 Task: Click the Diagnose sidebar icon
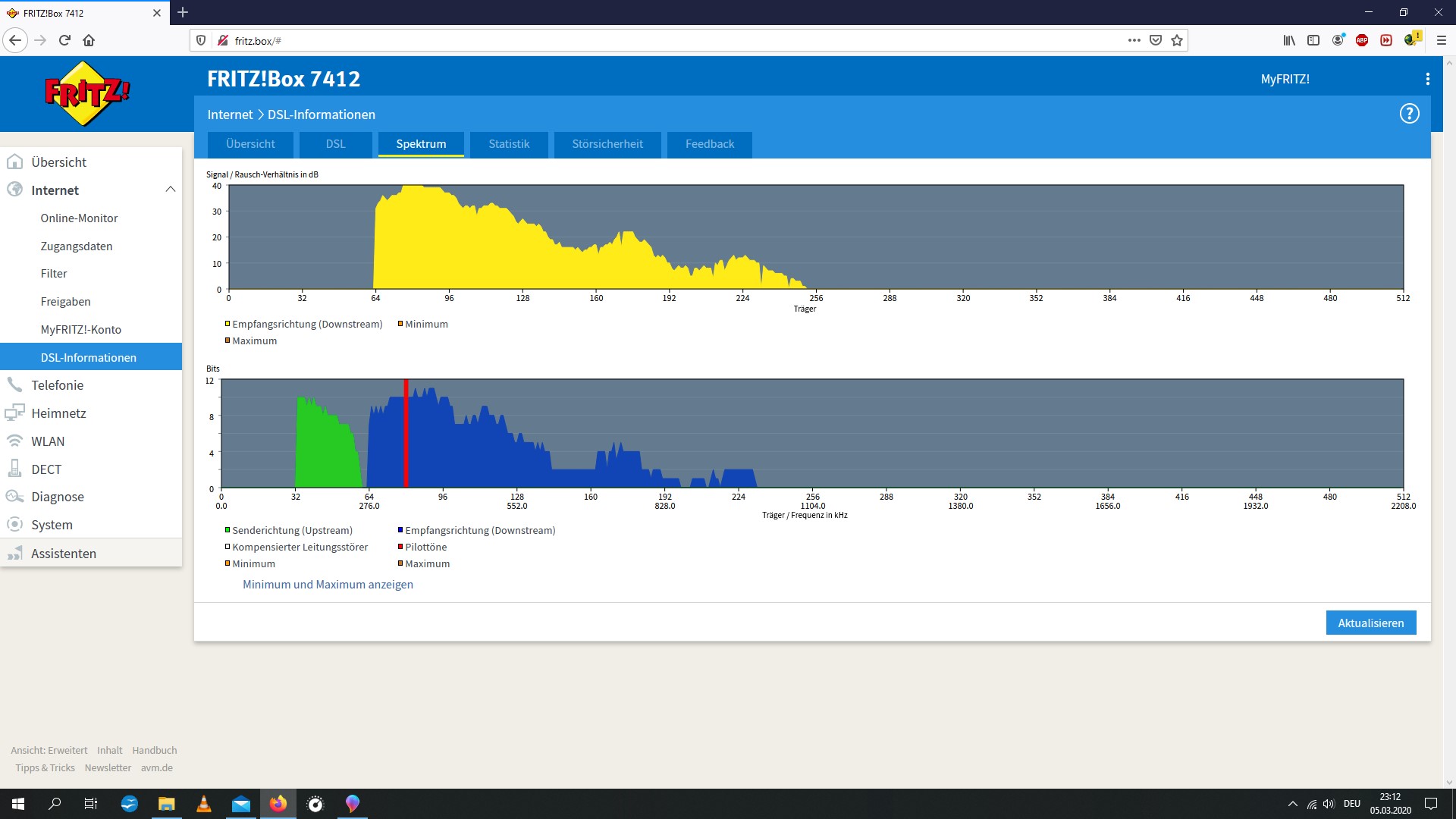15,496
